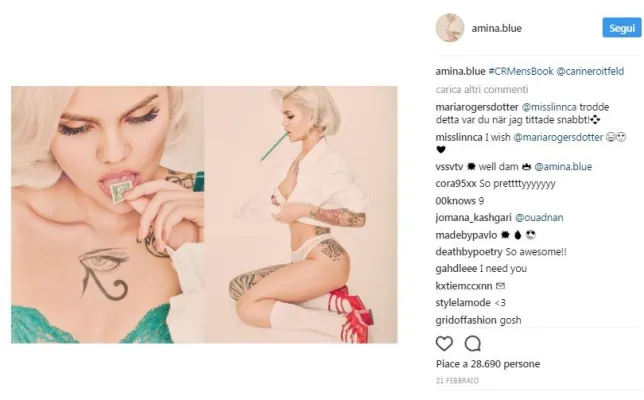The image size is (644, 400).
Task: Like the post with the heart icon
Action: pos(444,343)
